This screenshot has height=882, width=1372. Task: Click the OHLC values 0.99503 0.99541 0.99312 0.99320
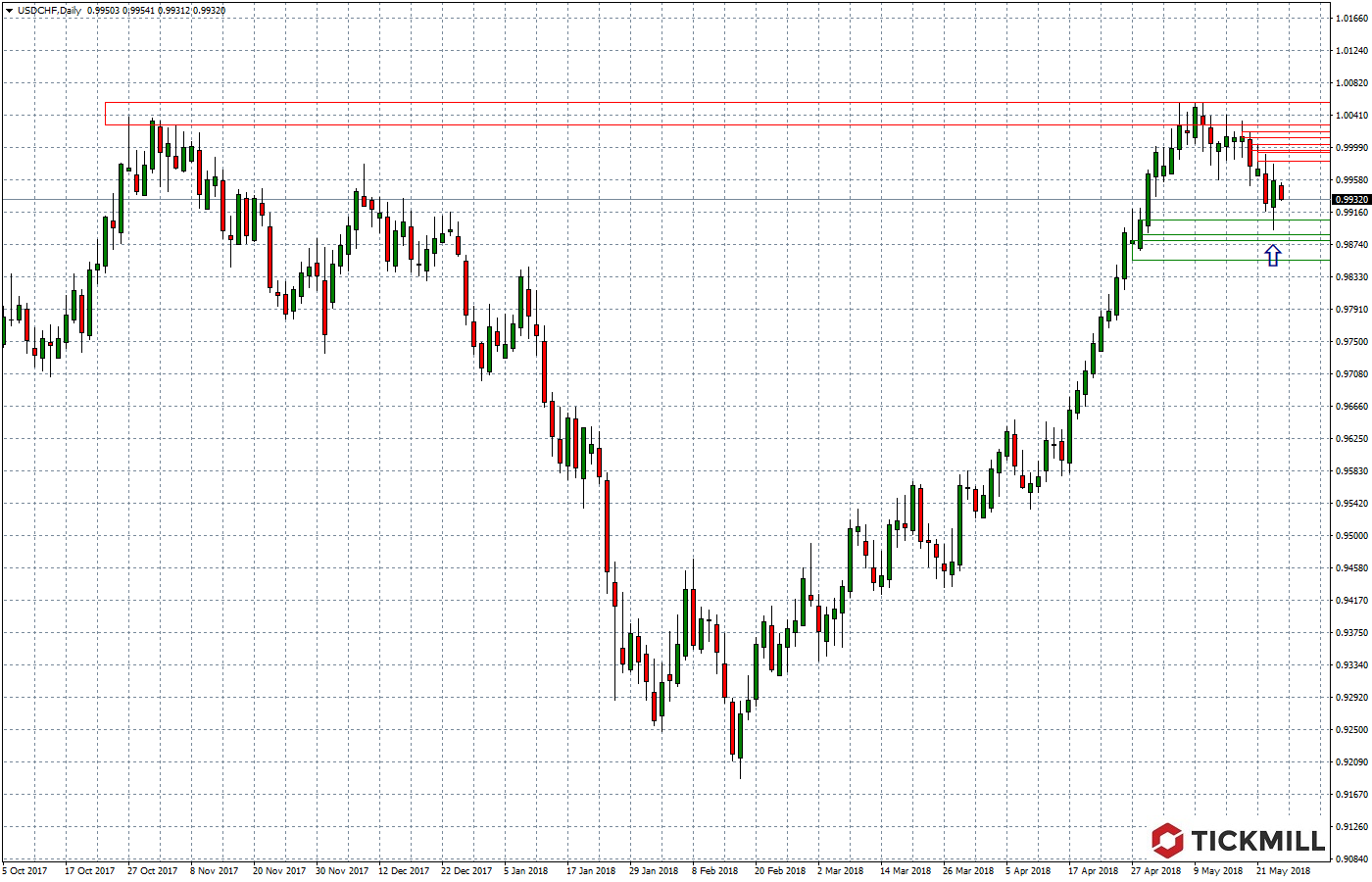click(157, 10)
